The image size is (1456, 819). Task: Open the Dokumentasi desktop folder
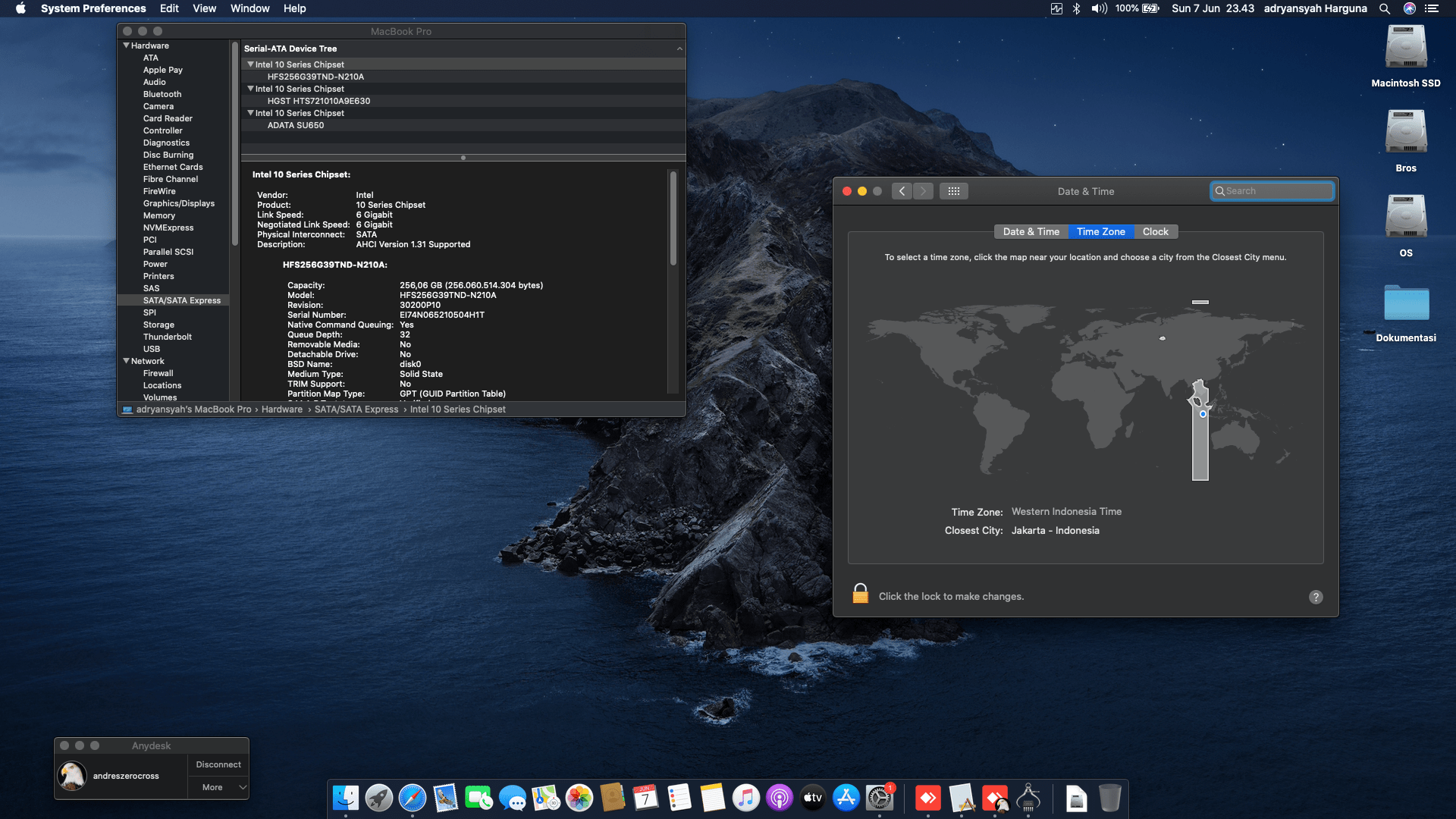tap(1405, 303)
